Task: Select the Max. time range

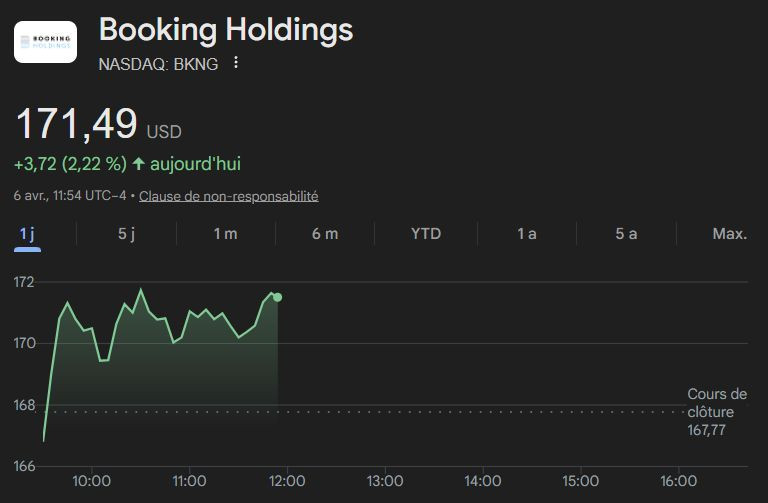Action: pyautogui.click(x=729, y=234)
